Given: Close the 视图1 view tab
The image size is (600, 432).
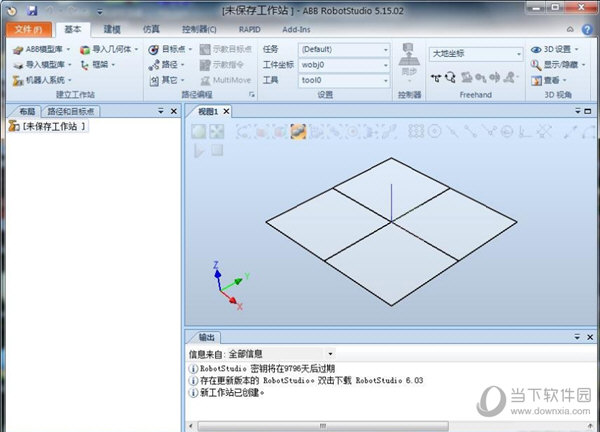Looking at the screenshot, I should point(227,111).
